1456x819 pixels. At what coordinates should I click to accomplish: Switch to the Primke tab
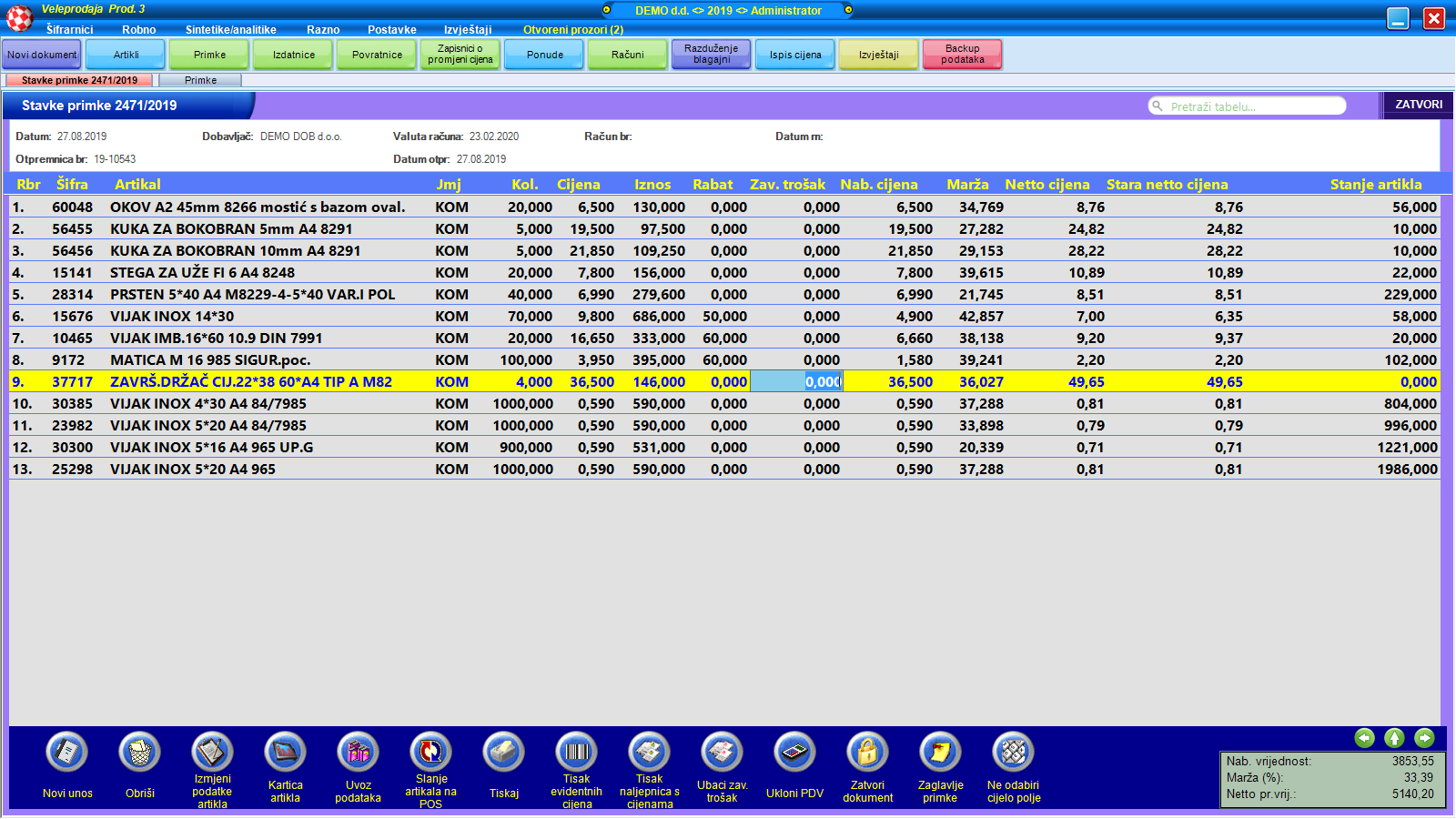click(200, 80)
